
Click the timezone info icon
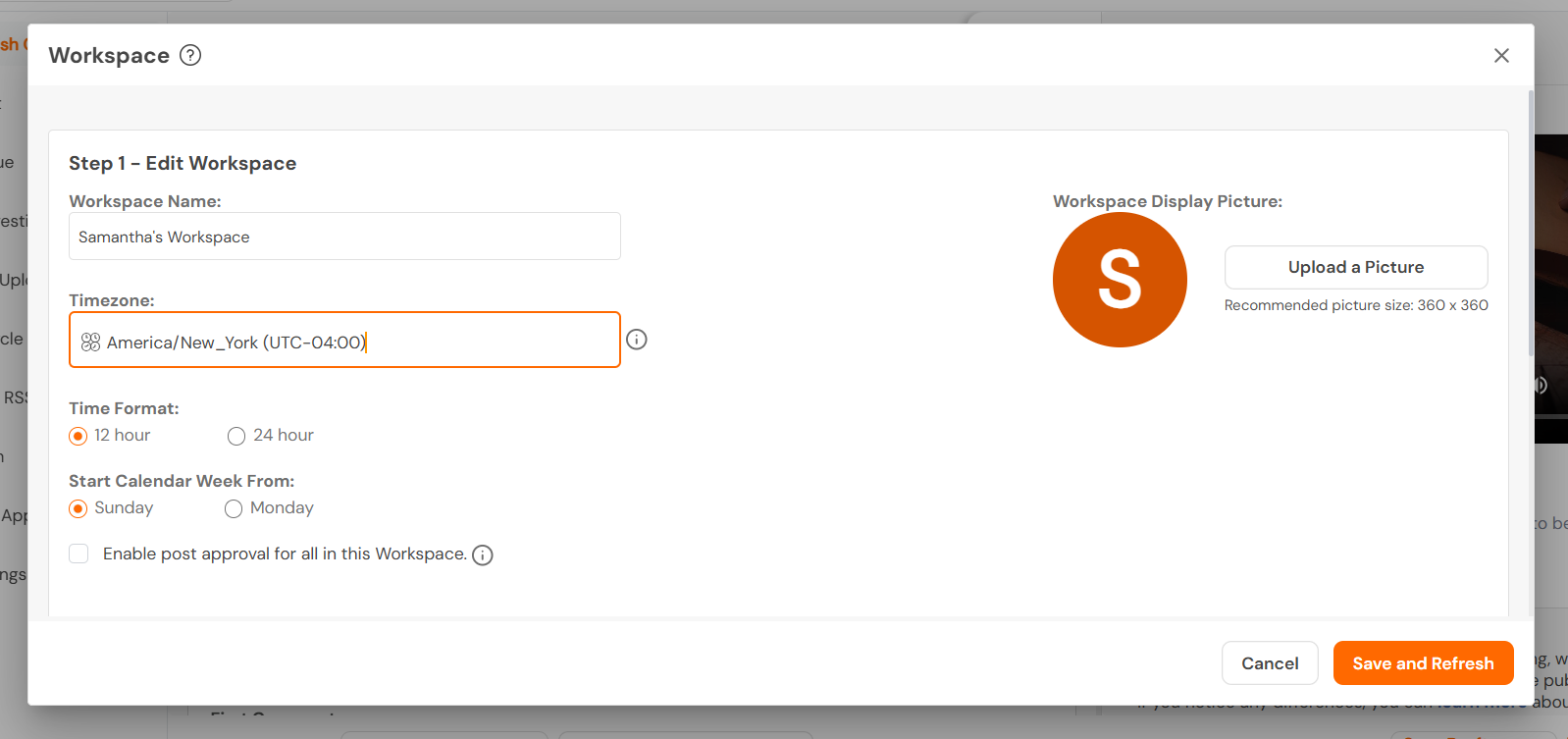point(637,340)
